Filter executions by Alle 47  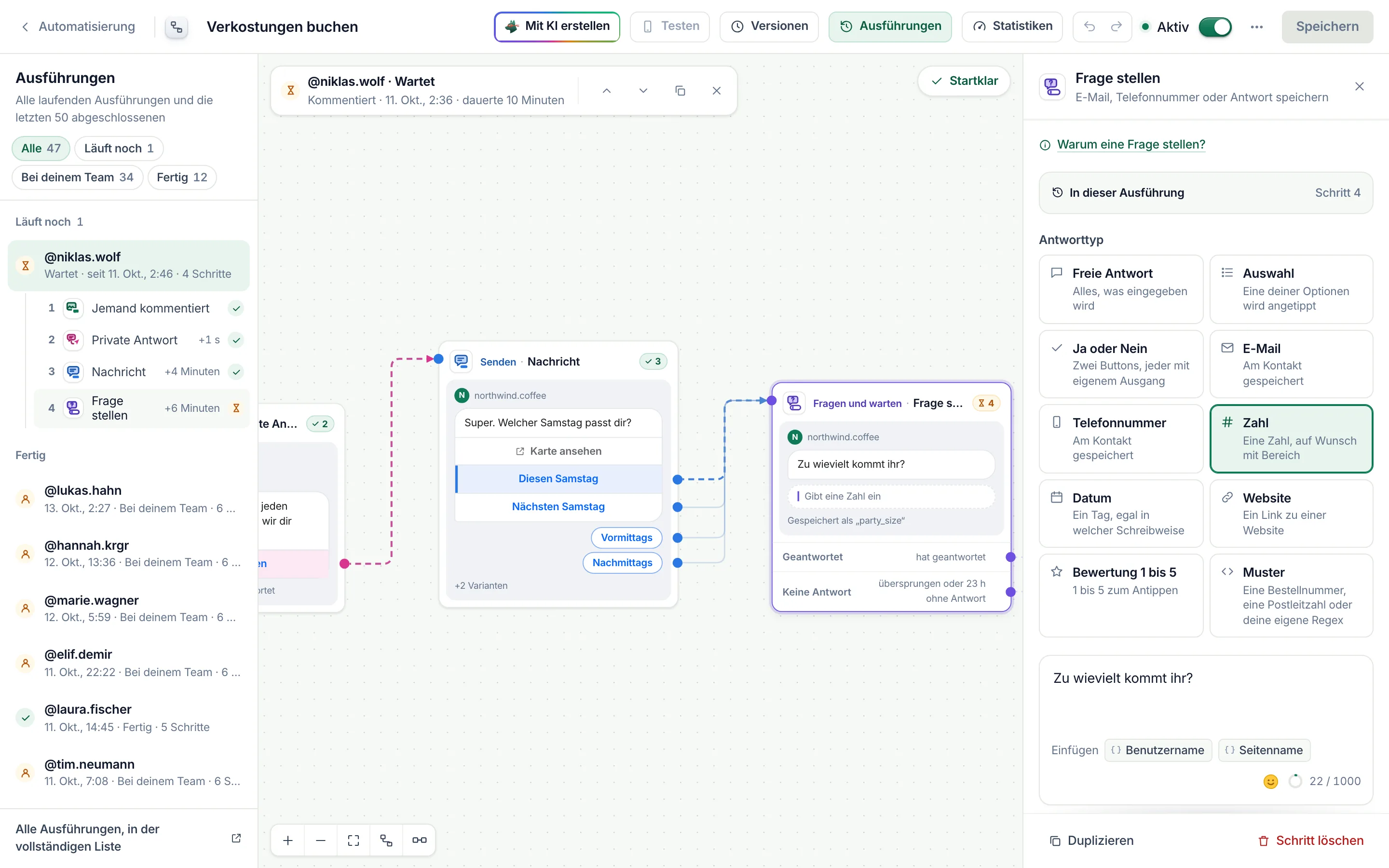41,148
